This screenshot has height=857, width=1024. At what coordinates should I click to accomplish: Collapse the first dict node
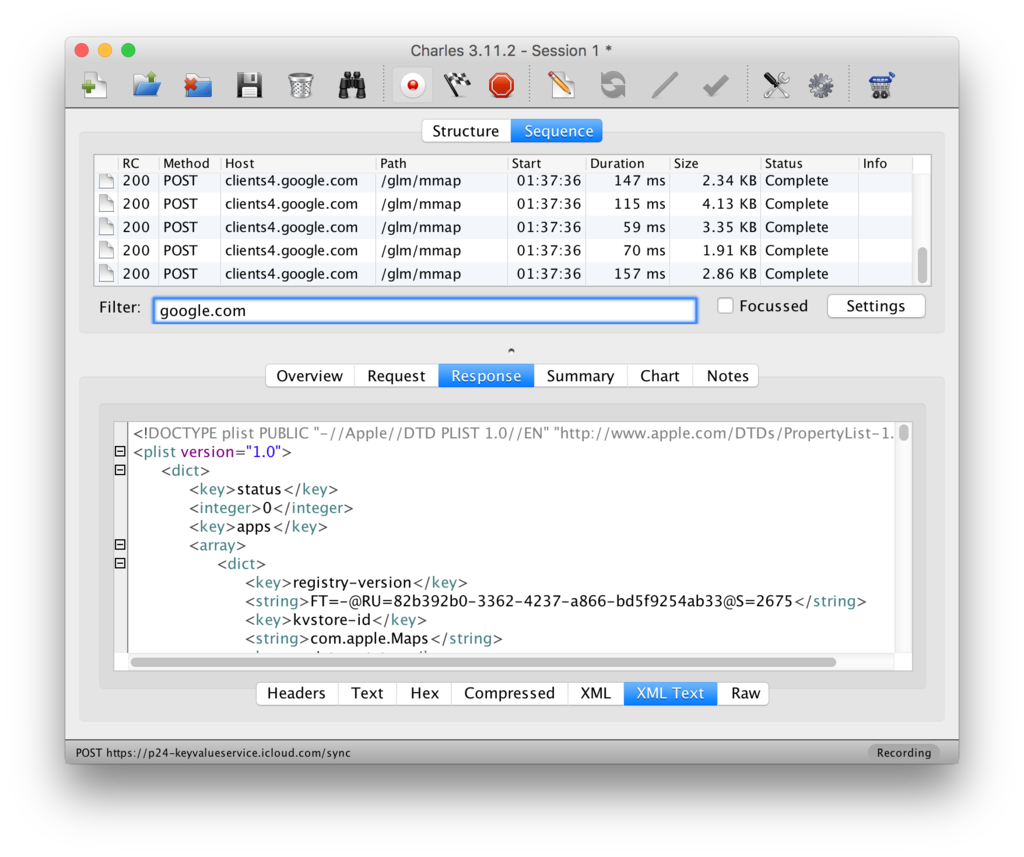[120, 470]
